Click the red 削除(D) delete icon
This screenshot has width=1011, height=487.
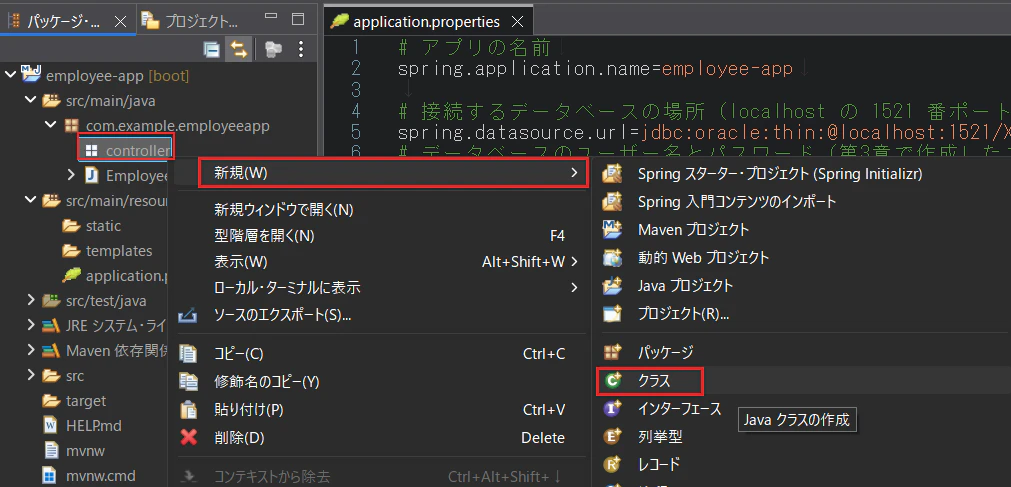pos(188,438)
